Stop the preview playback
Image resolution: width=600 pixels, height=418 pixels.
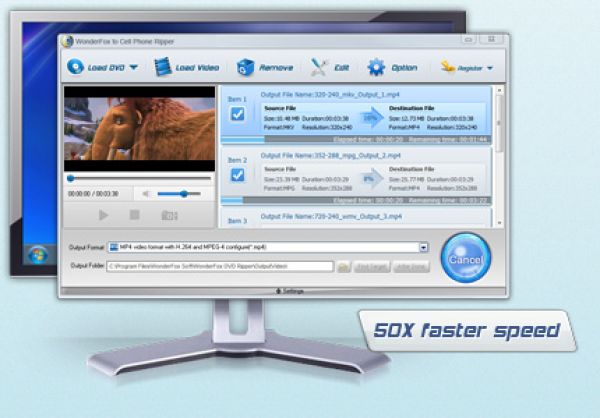click(134, 215)
